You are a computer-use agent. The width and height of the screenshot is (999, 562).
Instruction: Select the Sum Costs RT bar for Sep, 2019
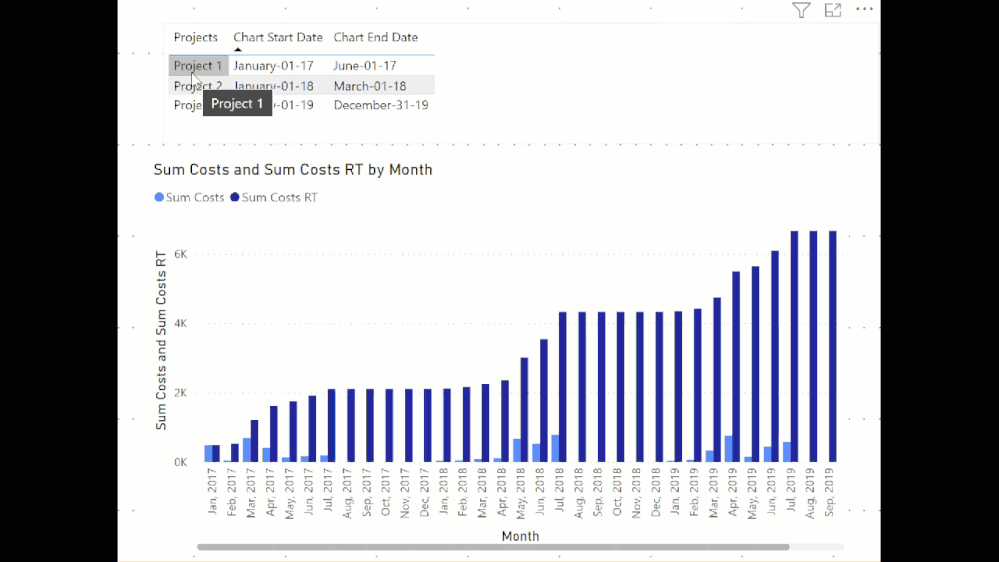click(x=833, y=347)
